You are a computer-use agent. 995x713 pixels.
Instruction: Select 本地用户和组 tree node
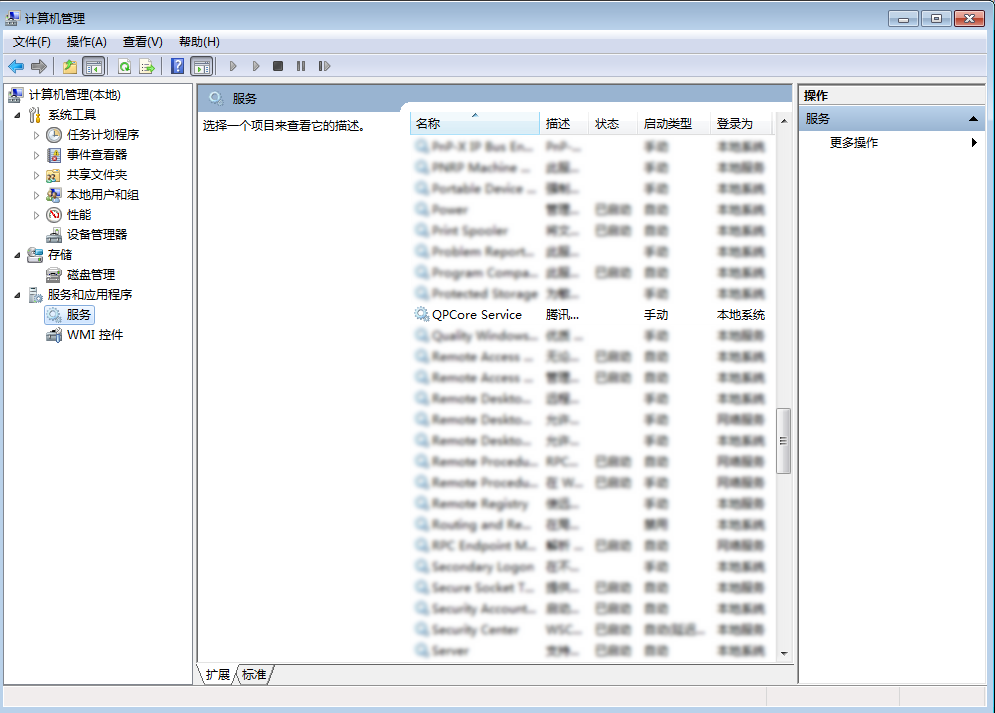pos(103,195)
